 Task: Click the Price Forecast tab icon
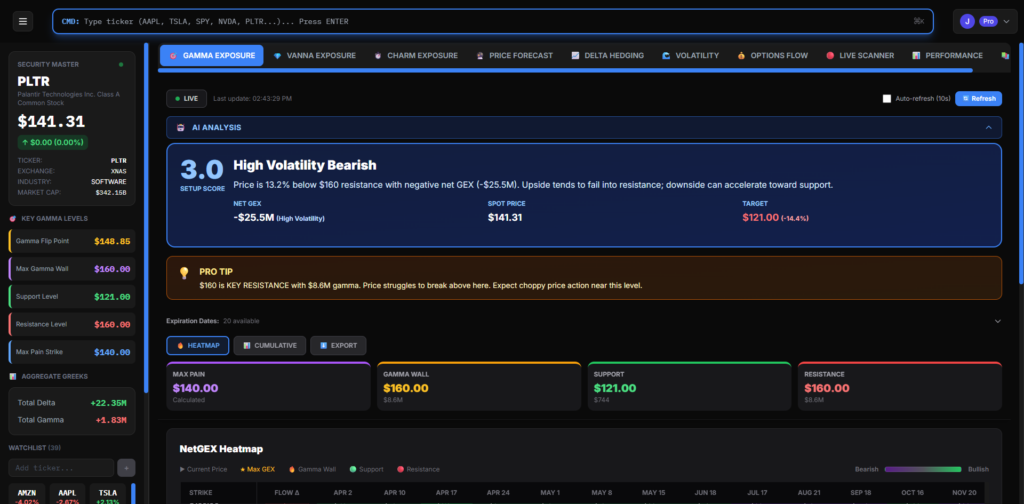click(x=480, y=55)
